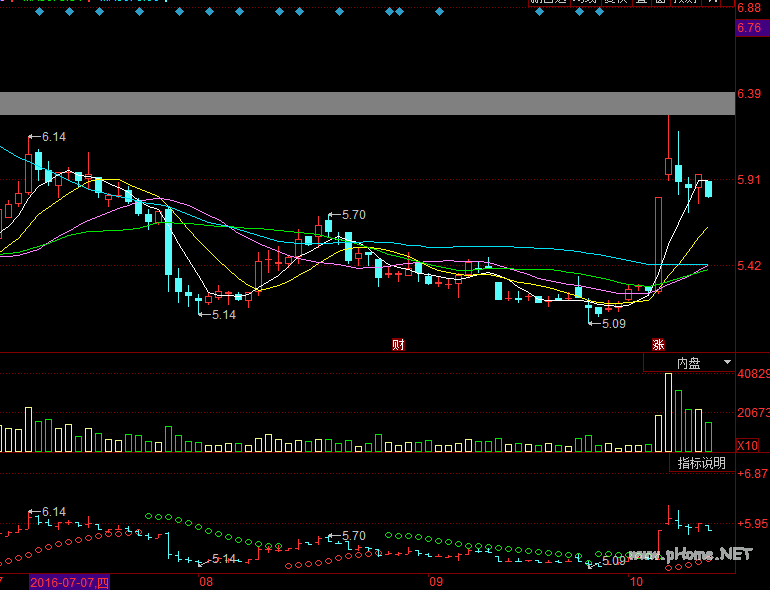Open the 内盘 dropdown arrow

pyautogui.click(x=727, y=363)
